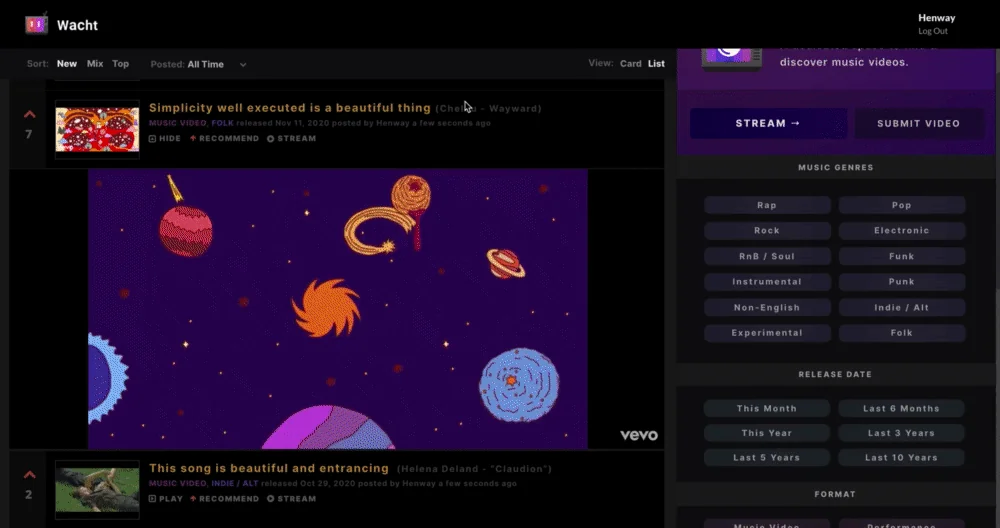Filter release date to This Year

click(767, 432)
